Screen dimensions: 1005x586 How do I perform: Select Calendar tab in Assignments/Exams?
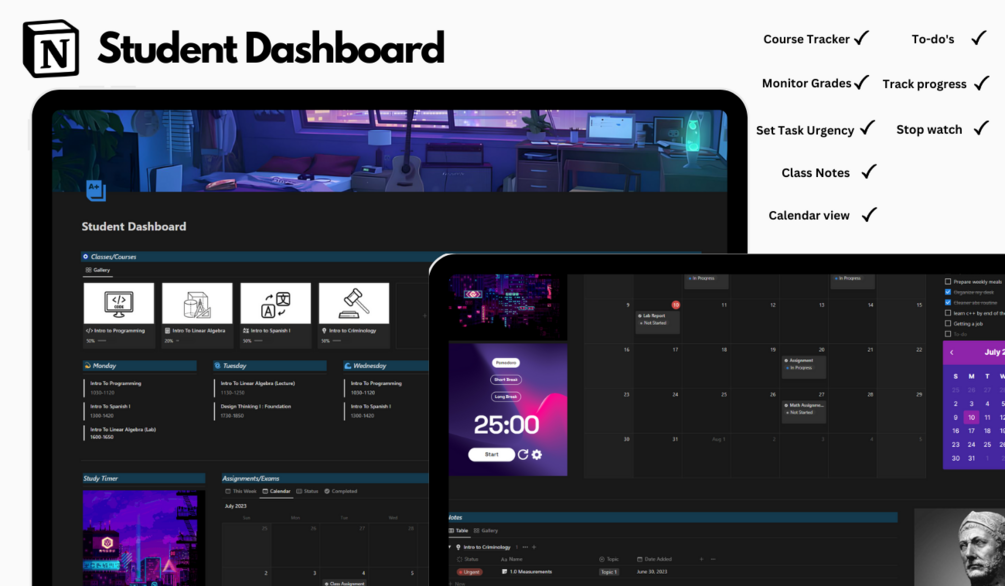click(276, 491)
